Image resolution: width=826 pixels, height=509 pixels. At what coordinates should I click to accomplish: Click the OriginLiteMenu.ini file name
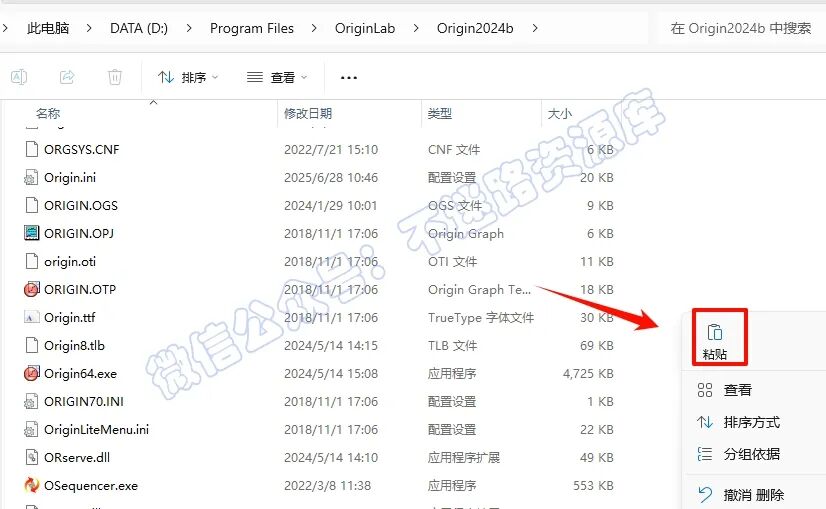pos(96,429)
